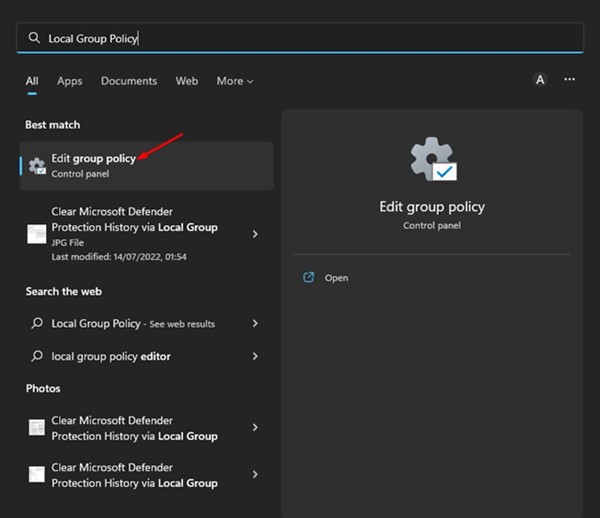Select the All filter tab
Viewport: 600px width, 518px height.
[32, 81]
